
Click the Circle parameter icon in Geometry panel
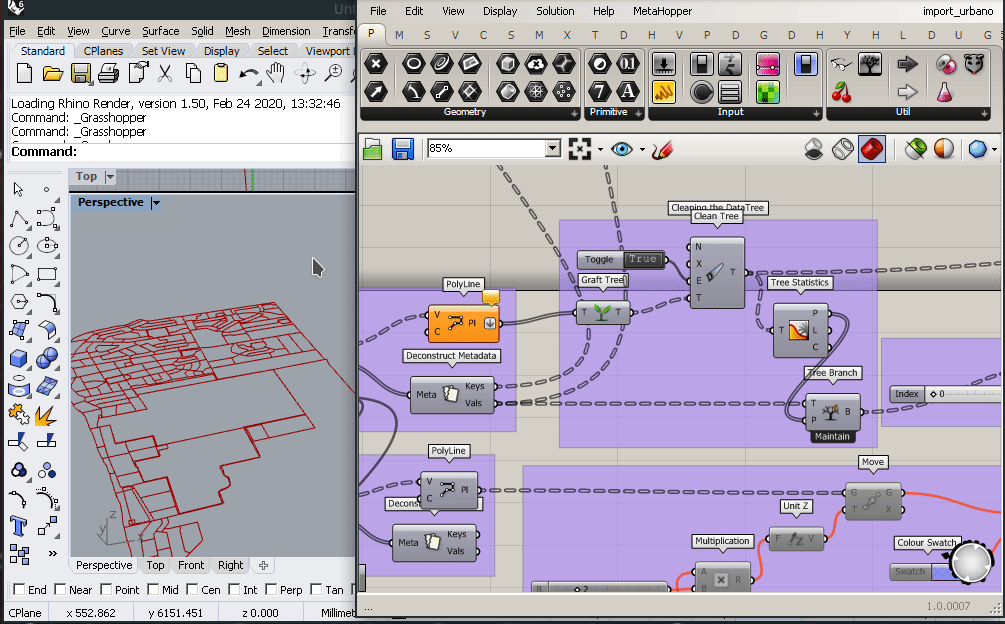[x=413, y=63]
